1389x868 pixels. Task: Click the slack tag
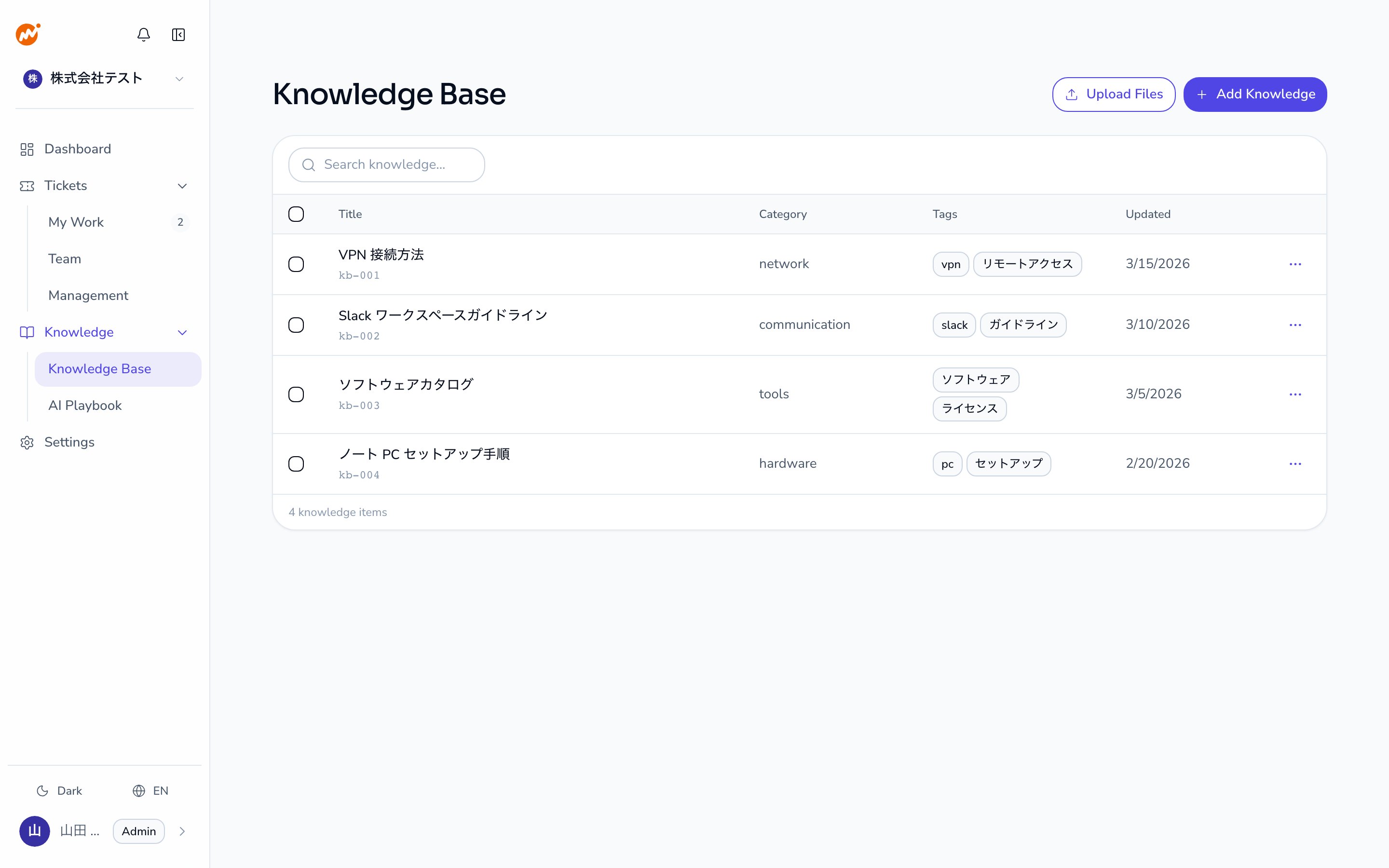click(x=954, y=325)
